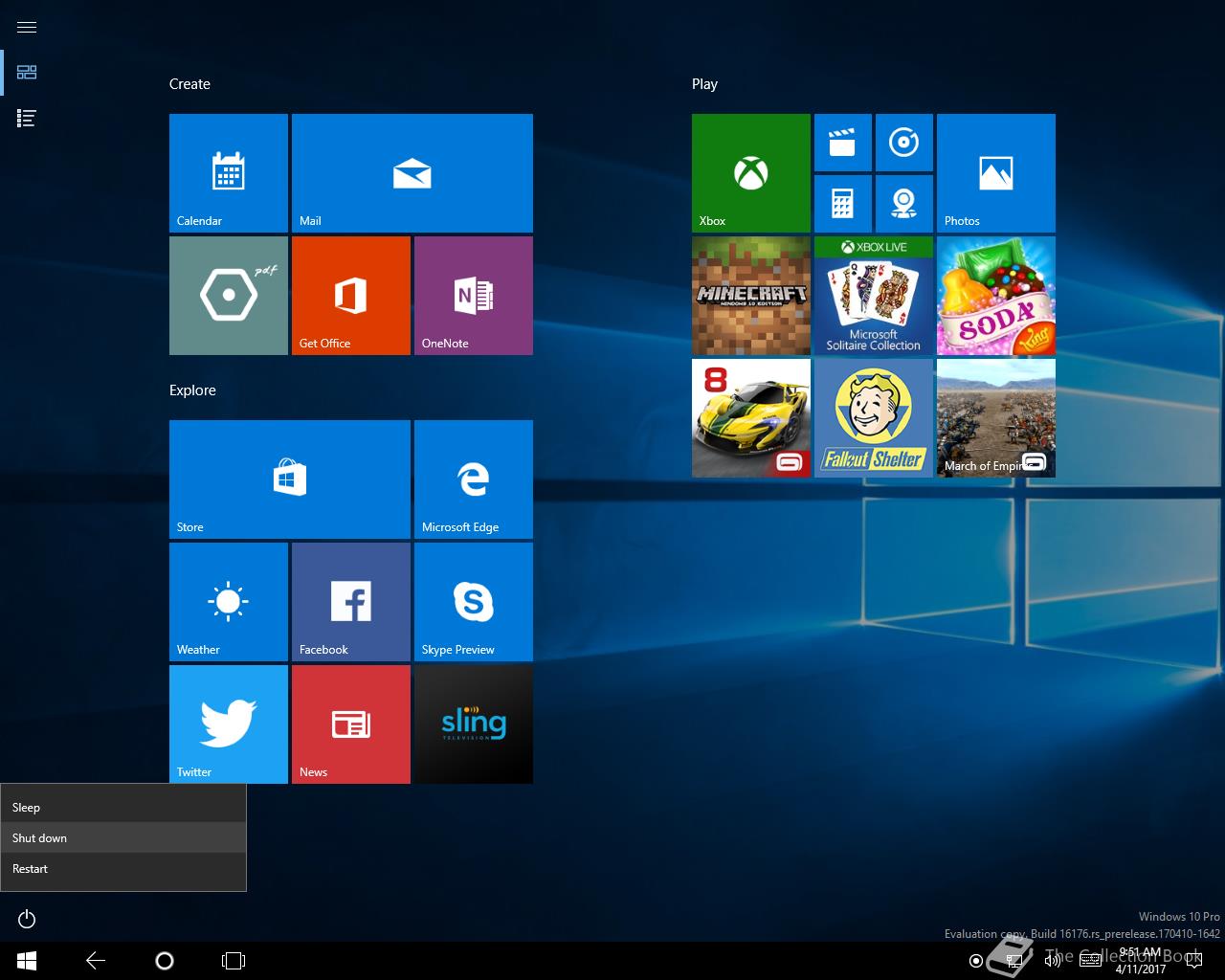Open the Mail tile
The image size is (1225, 980).
412,173
